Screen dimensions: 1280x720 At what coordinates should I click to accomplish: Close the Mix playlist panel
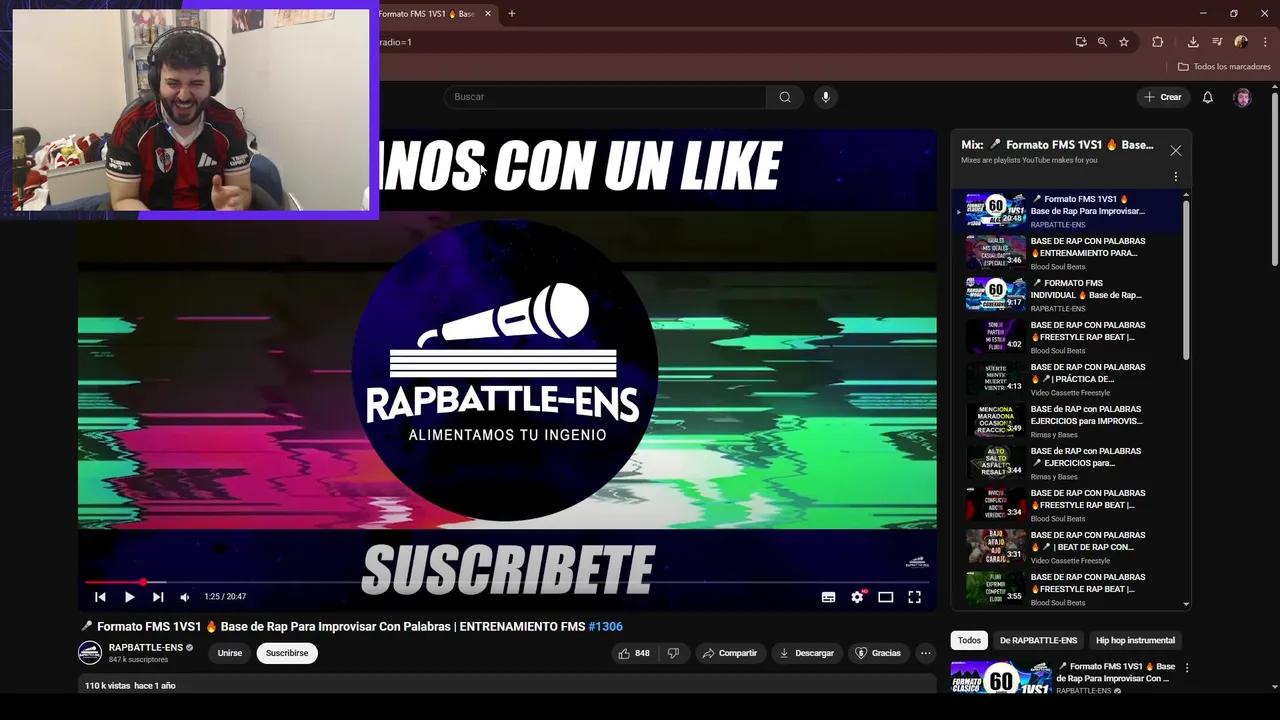pyautogui.click(x=1176, y=150)
